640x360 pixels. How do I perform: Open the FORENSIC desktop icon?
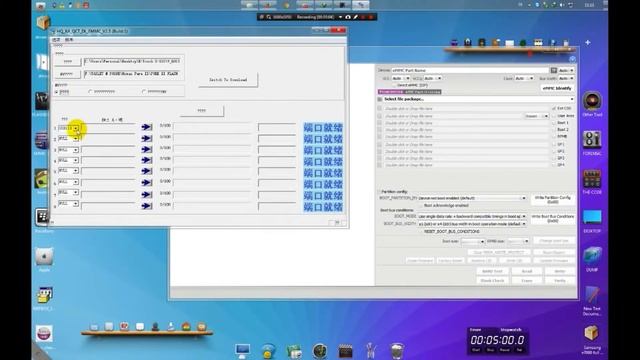pyautogui.click(x=592, y=140)
